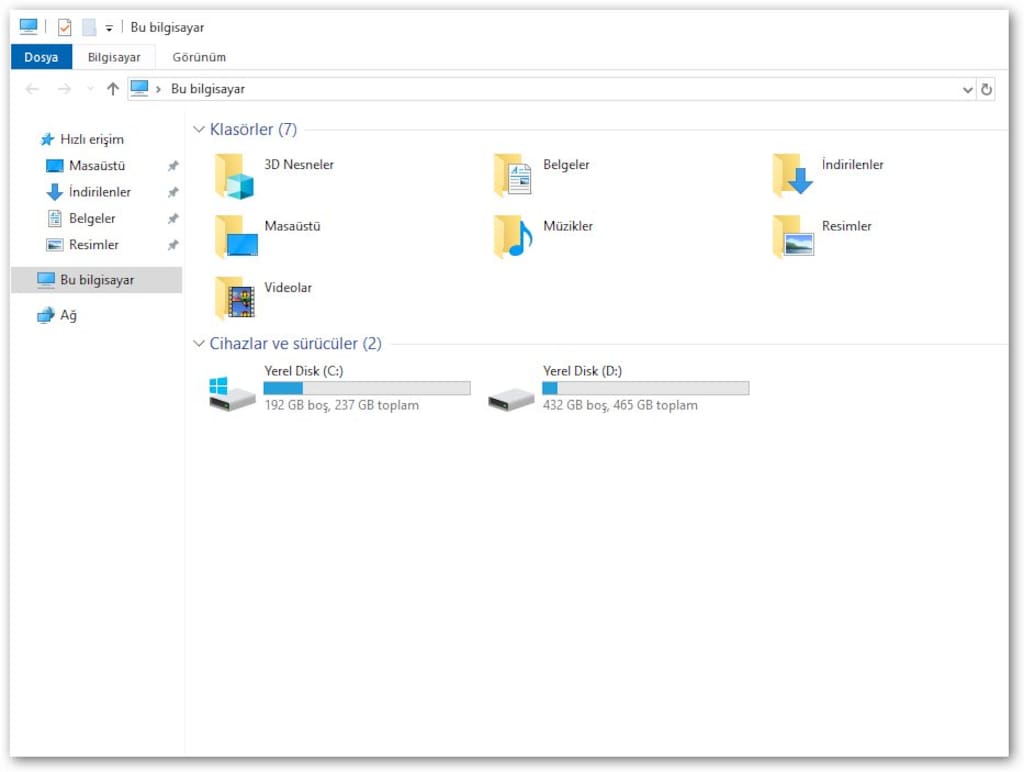Screen dimensions: 1024x772
Task: Click the D: drive capacity bar
Action: tap(646, 388)
